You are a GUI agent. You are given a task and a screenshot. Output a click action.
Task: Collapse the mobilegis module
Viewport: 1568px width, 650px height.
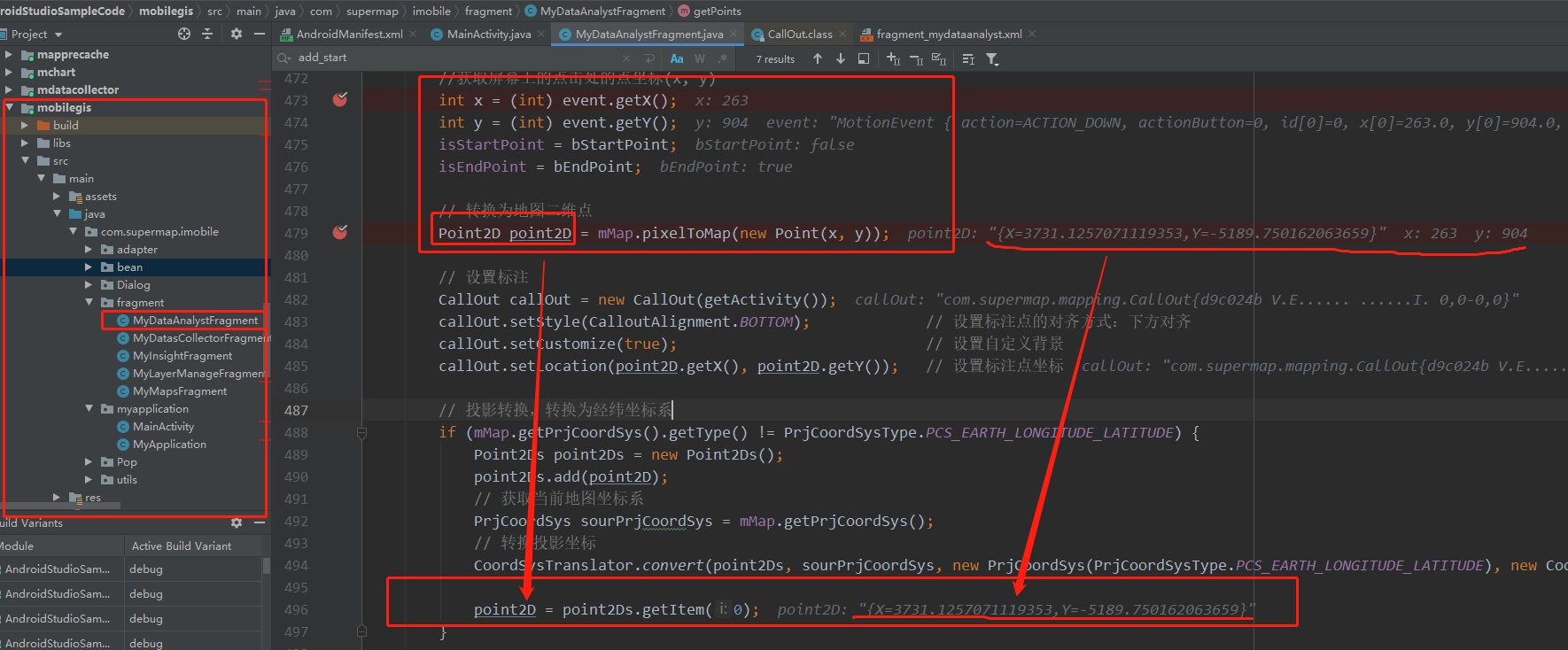pos(9,107)
